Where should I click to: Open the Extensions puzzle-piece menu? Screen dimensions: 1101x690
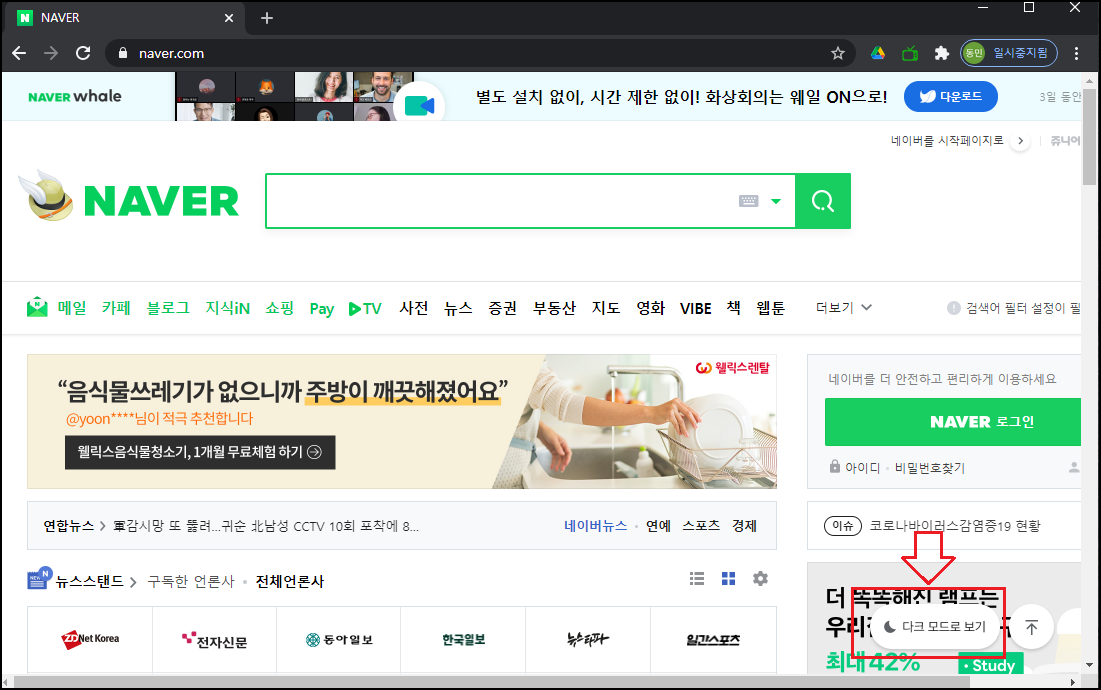942,53
